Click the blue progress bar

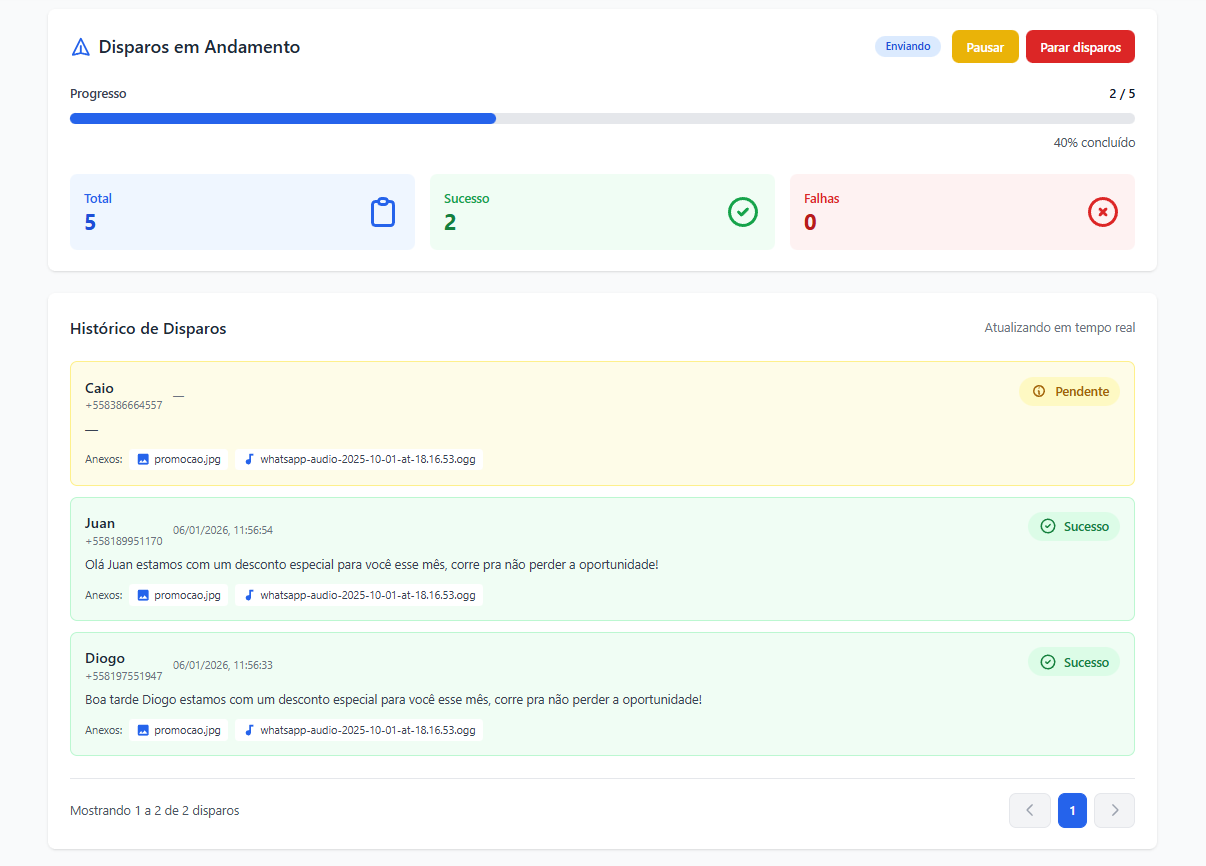click(283, 119)
